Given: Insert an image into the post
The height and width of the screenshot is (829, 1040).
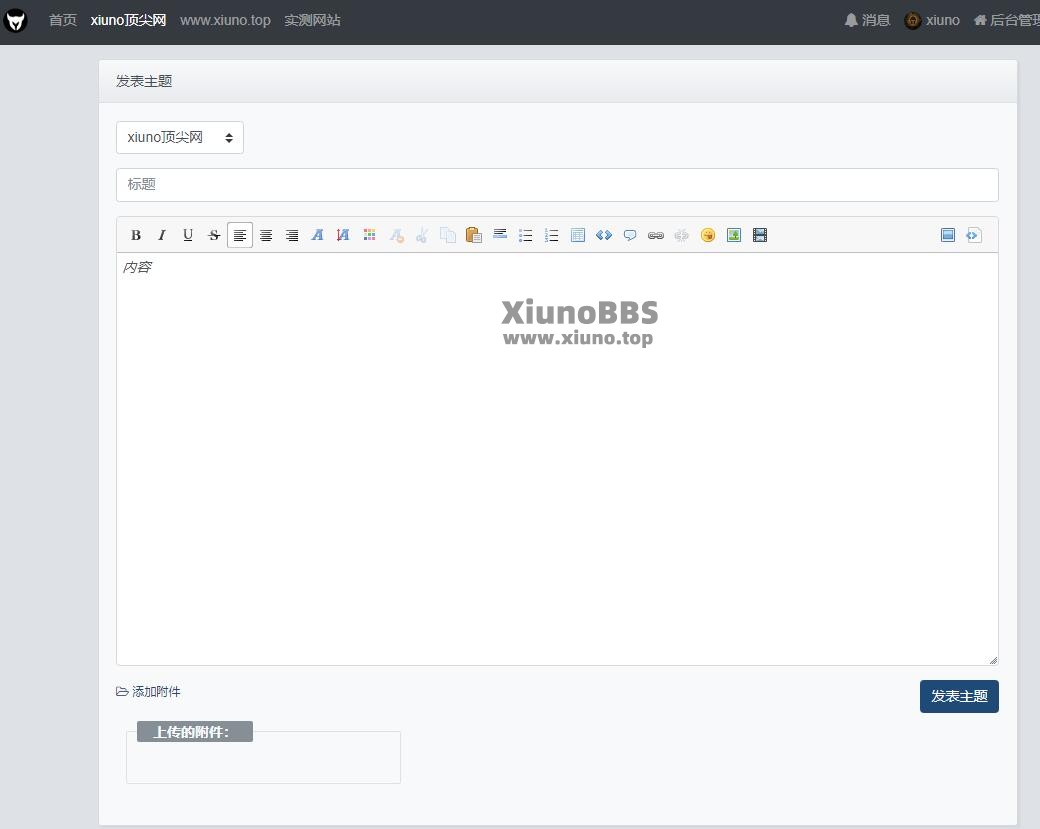Looking at the screenshot, I should (x=734, y=235).
